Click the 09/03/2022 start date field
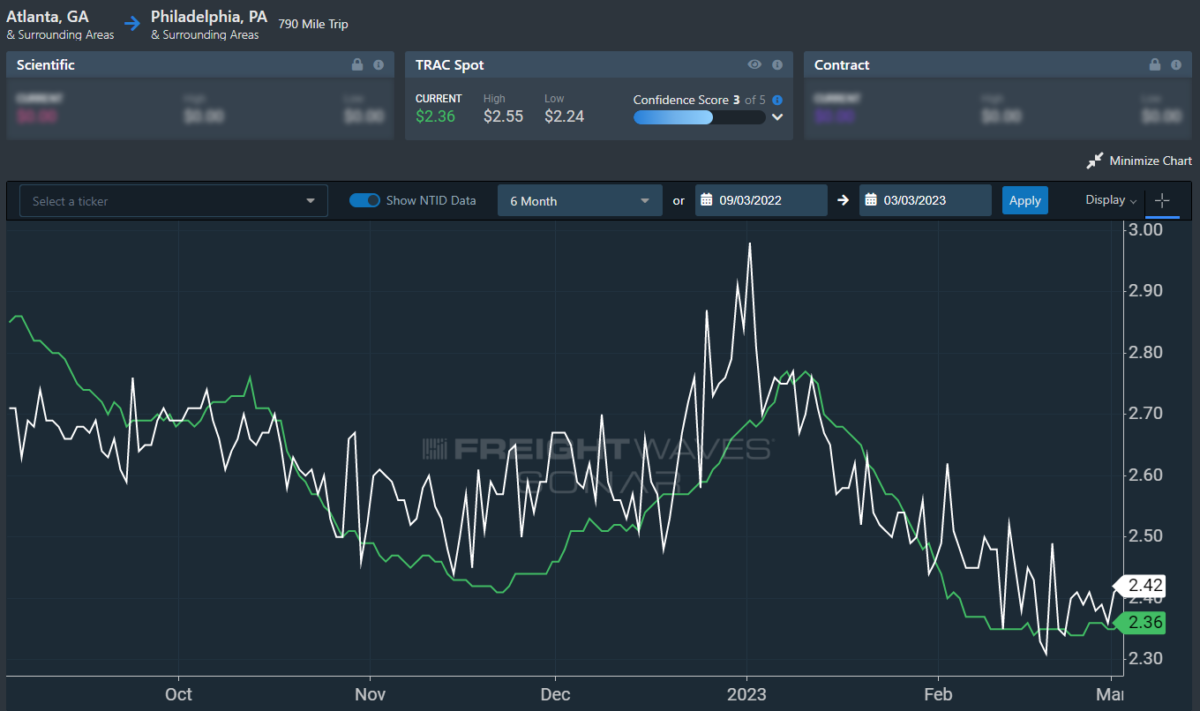Screen dimensions: 1200x711 coord(761,201)
